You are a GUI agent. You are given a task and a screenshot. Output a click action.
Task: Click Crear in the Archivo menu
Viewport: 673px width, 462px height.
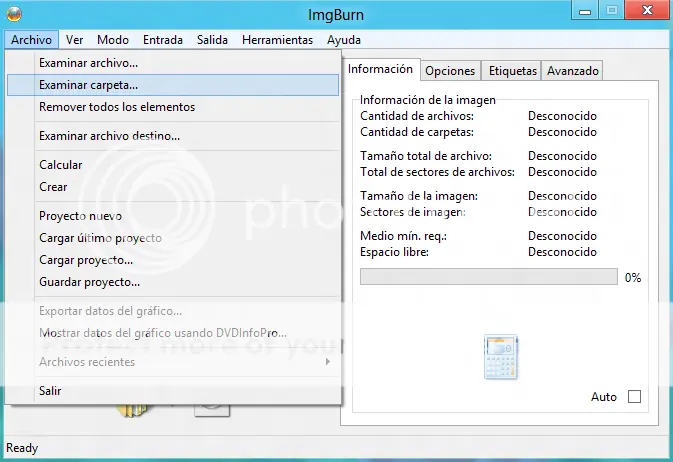click(173, 187)
